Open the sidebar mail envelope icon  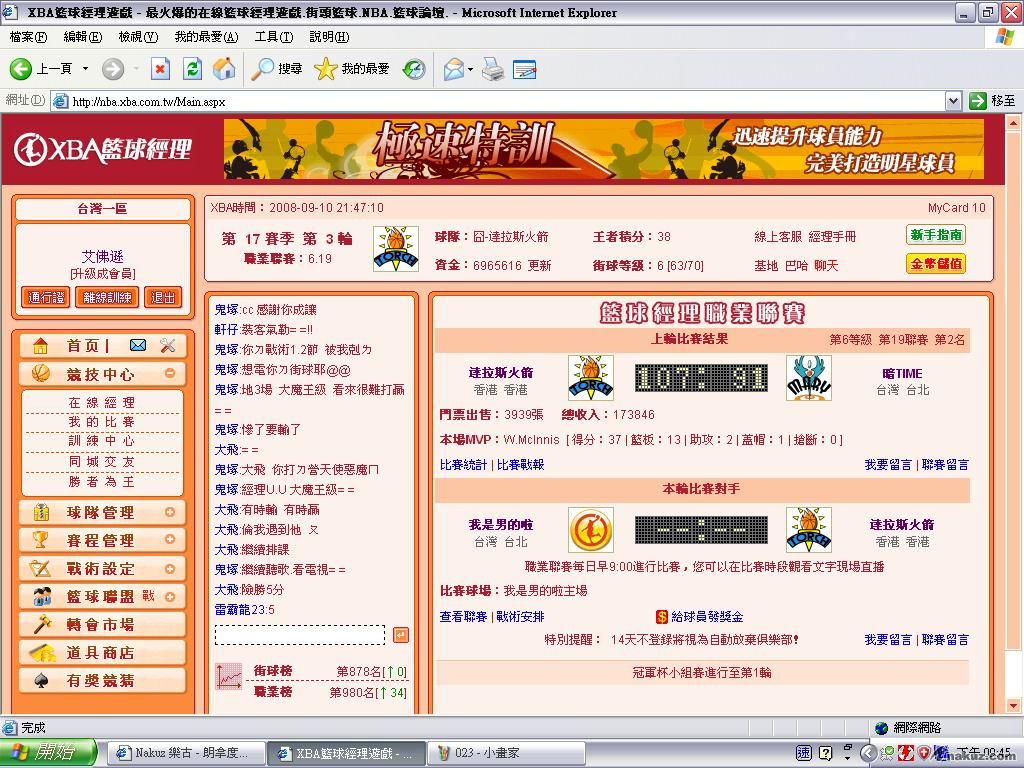pyautogui.click(x=138, y=345)
